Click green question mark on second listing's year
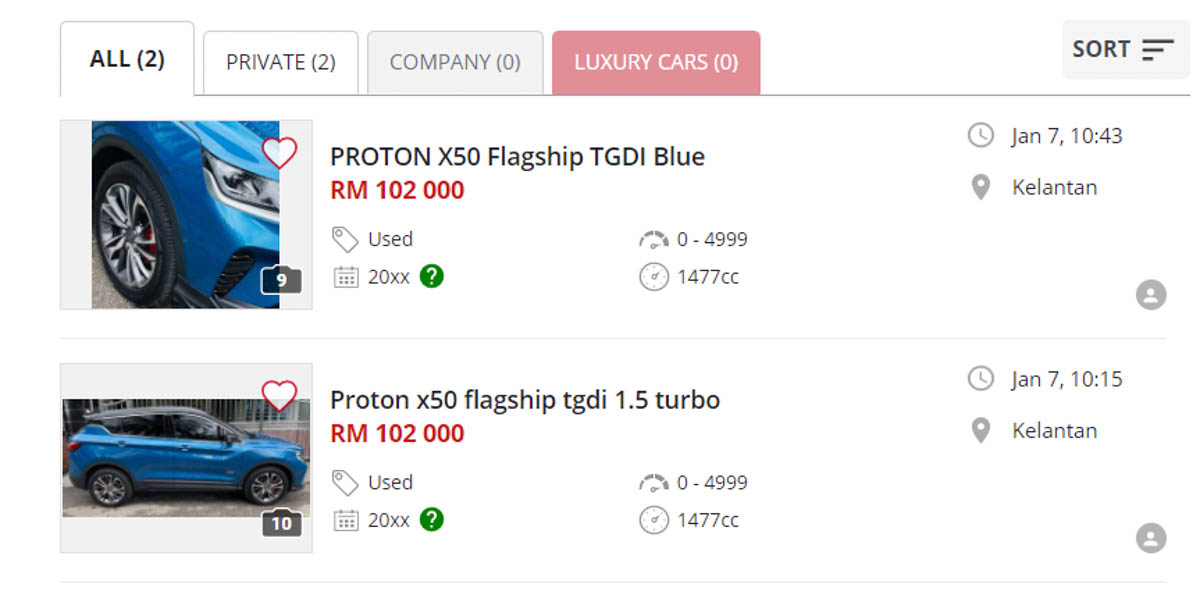 coord(431,520)
